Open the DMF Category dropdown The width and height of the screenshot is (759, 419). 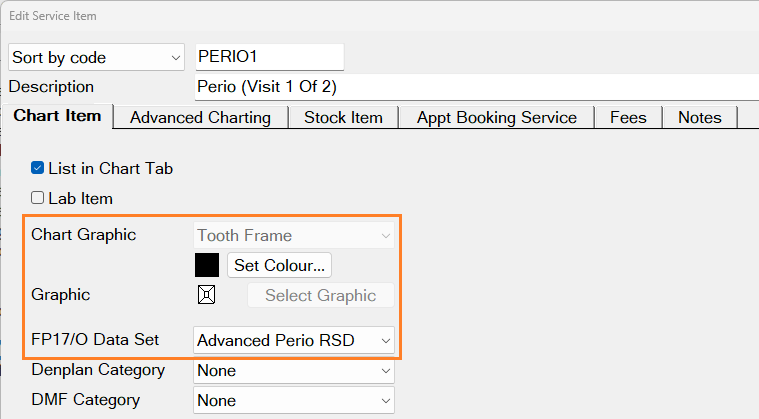point(294,400)
